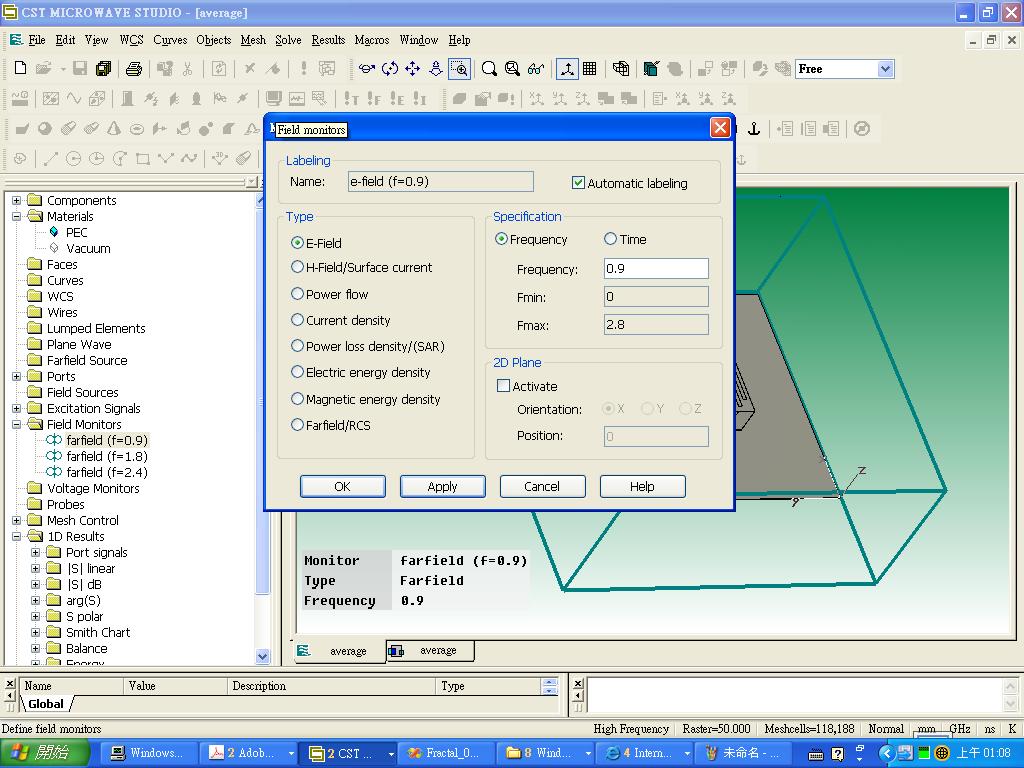Collapse the 1D Results node

coord(16,536)
